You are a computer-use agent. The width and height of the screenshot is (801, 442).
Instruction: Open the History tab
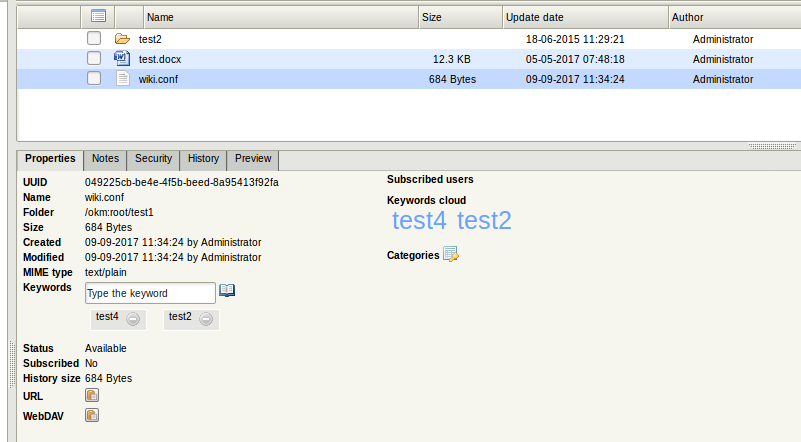pos(203,159)
